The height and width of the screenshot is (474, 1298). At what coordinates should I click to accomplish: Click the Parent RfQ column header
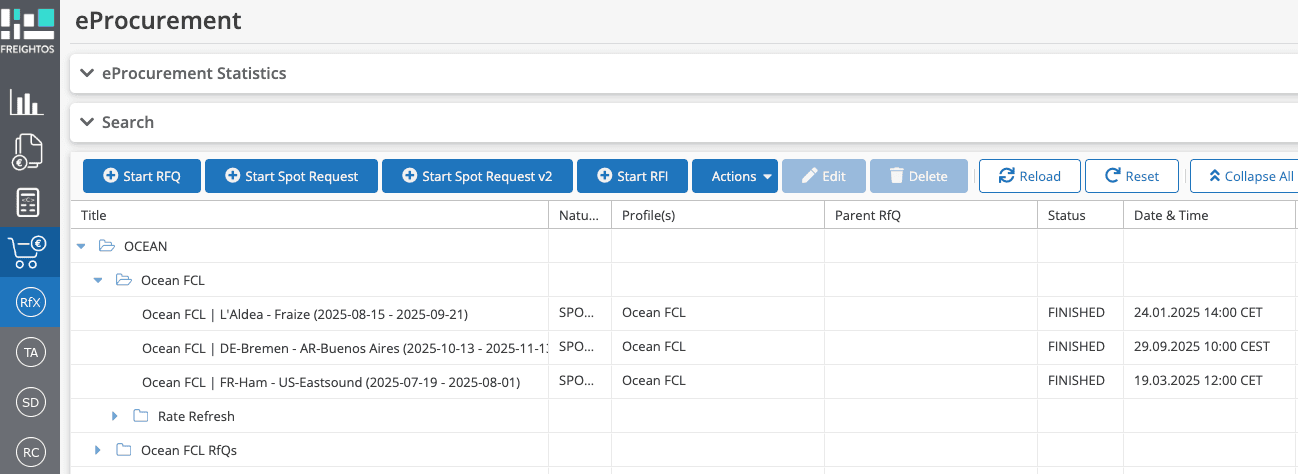pyautogui.click(x=930, y=215)
